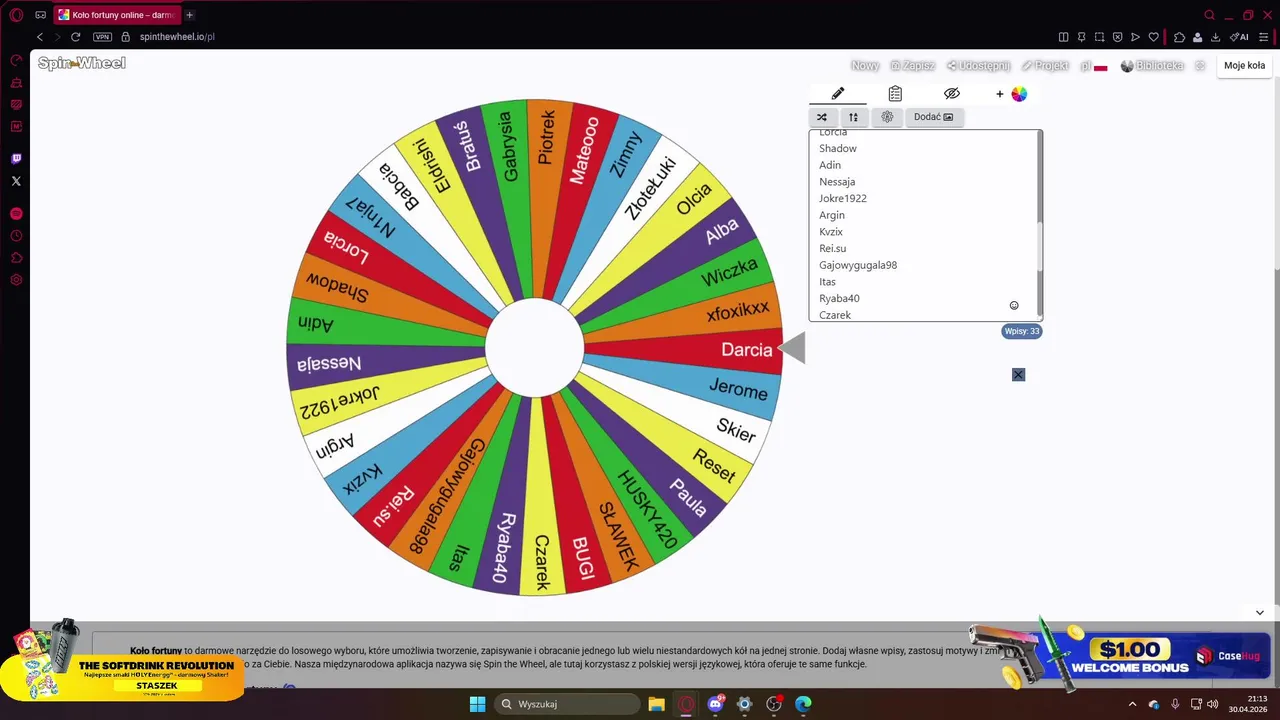The width and height of the screenshot is (1280, 720).
Task: Open sidebar settings gear icon
Action: coord(16,280)
